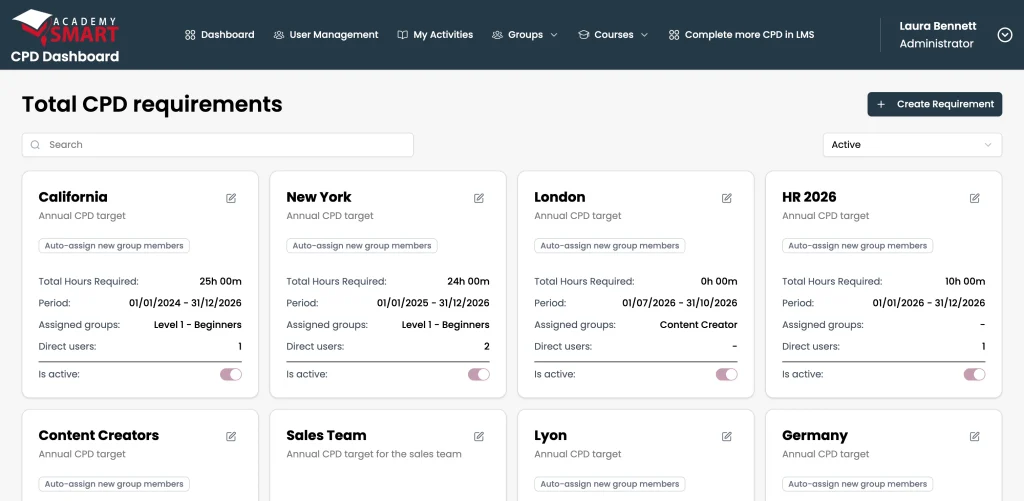Click Auto-assign tag on the HR 2026 card
This screenshot has width=1024, height=501.
click(x=857, y=246)
